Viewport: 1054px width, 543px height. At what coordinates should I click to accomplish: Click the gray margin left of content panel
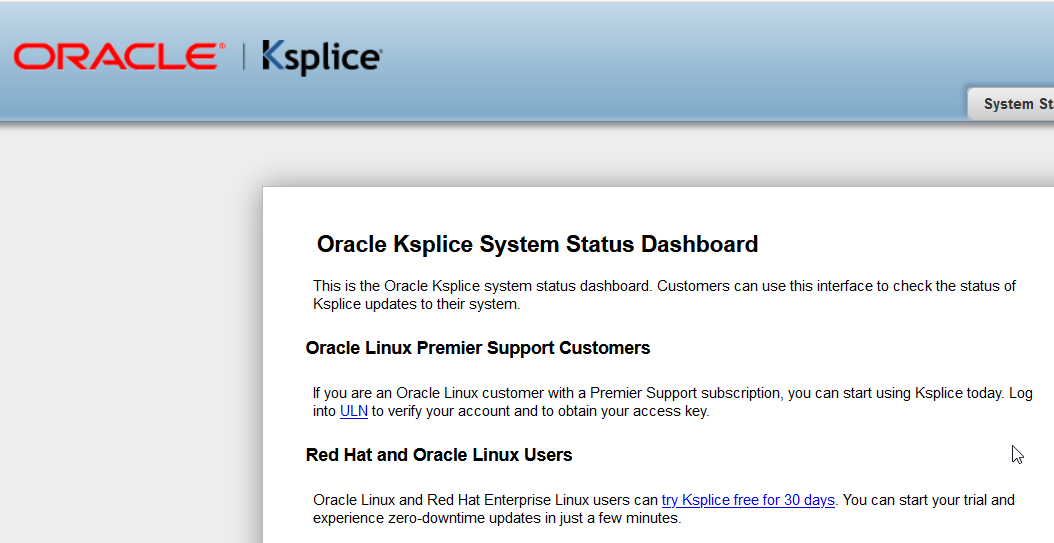130,350
